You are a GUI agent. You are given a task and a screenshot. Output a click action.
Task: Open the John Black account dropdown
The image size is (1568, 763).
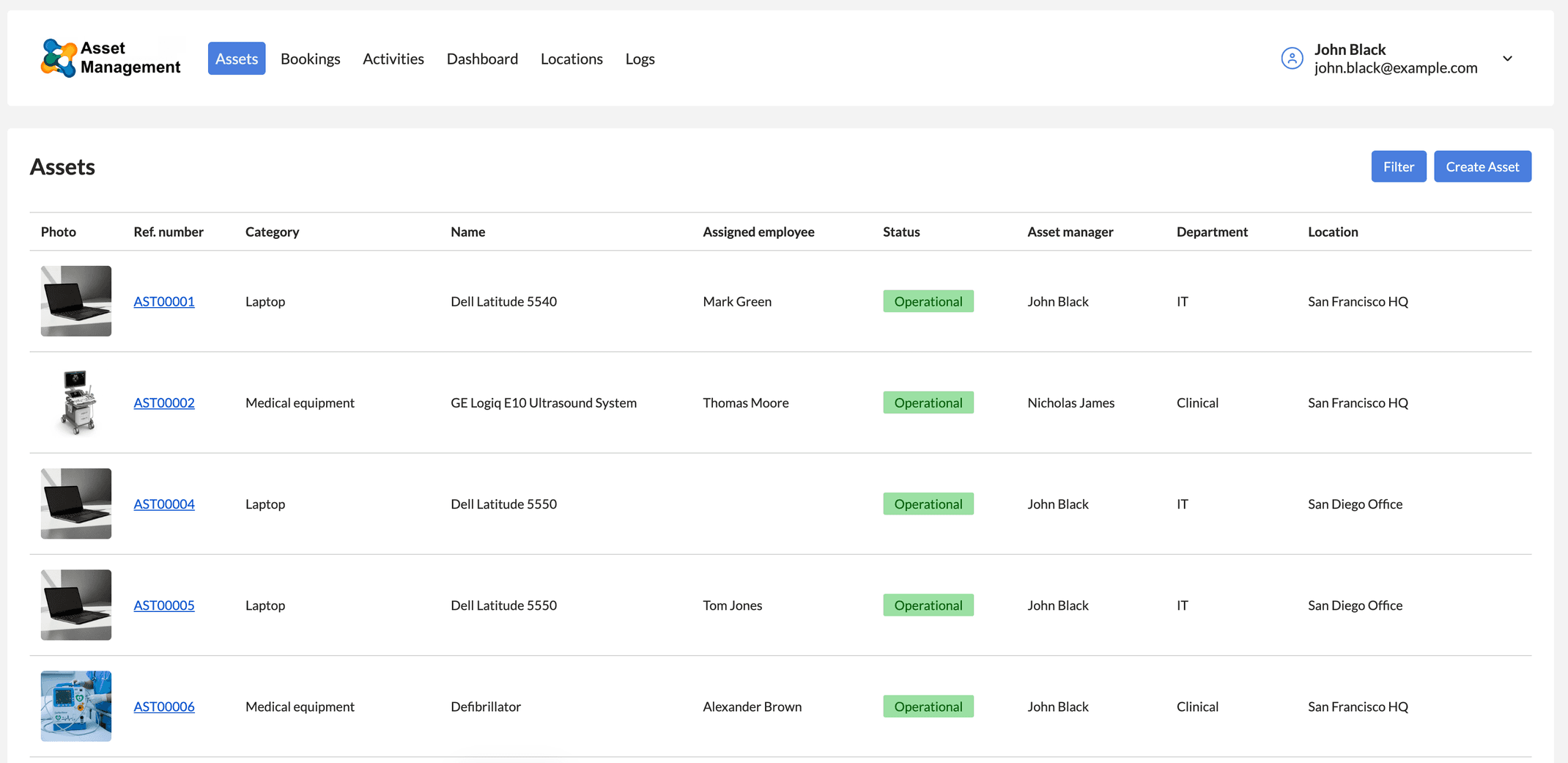click(1507, 58)
